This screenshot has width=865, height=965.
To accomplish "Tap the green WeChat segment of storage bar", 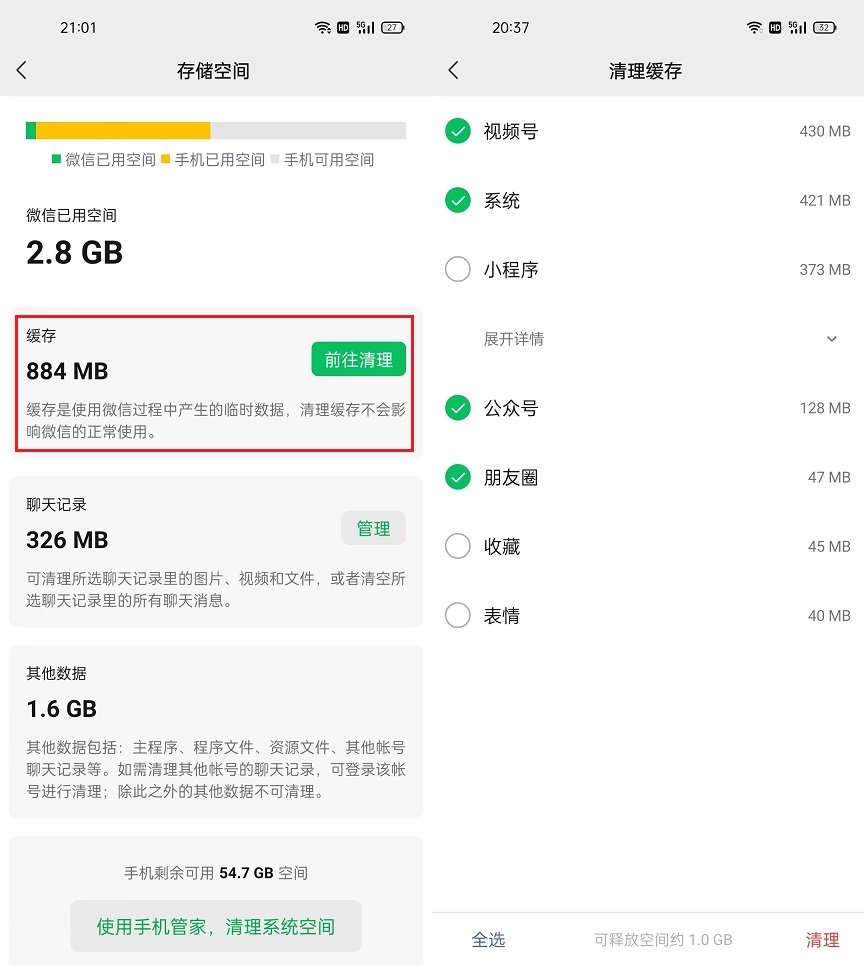I will coord(31,130).
